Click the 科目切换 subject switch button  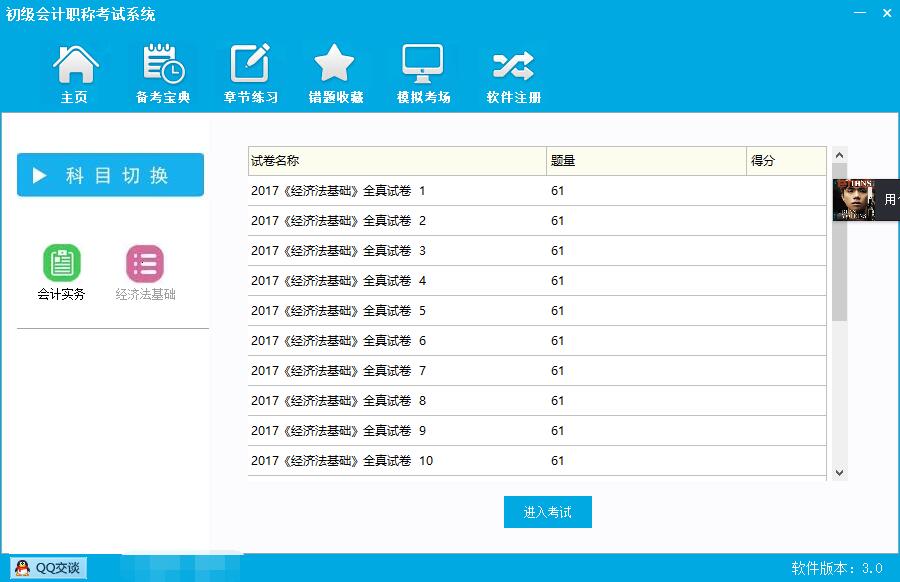click(110, 175)
